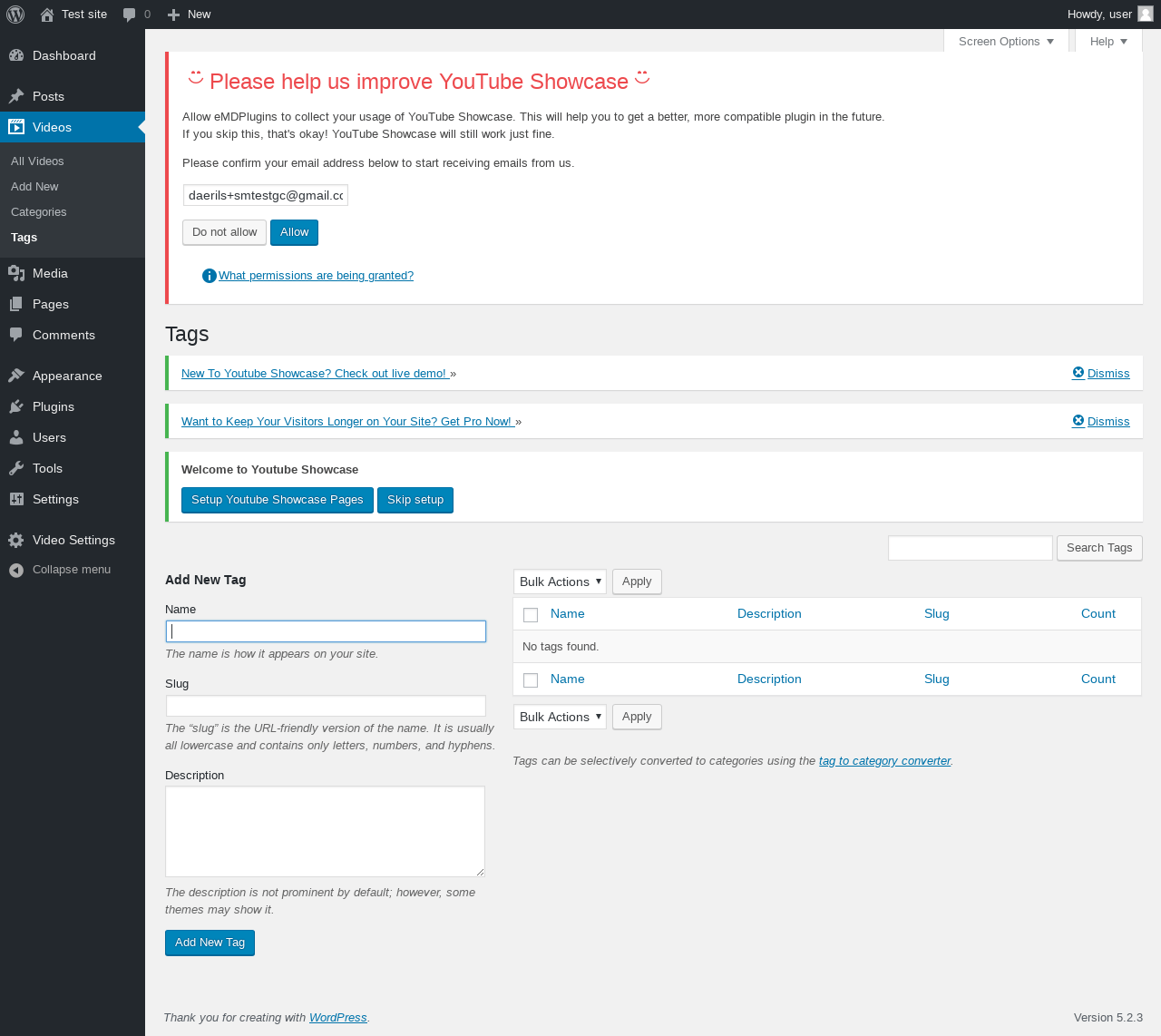This screenshot has height=1036, width=1161.
Task: Click the Comments speech bubble sidebar icon
Action: [16, 335]
